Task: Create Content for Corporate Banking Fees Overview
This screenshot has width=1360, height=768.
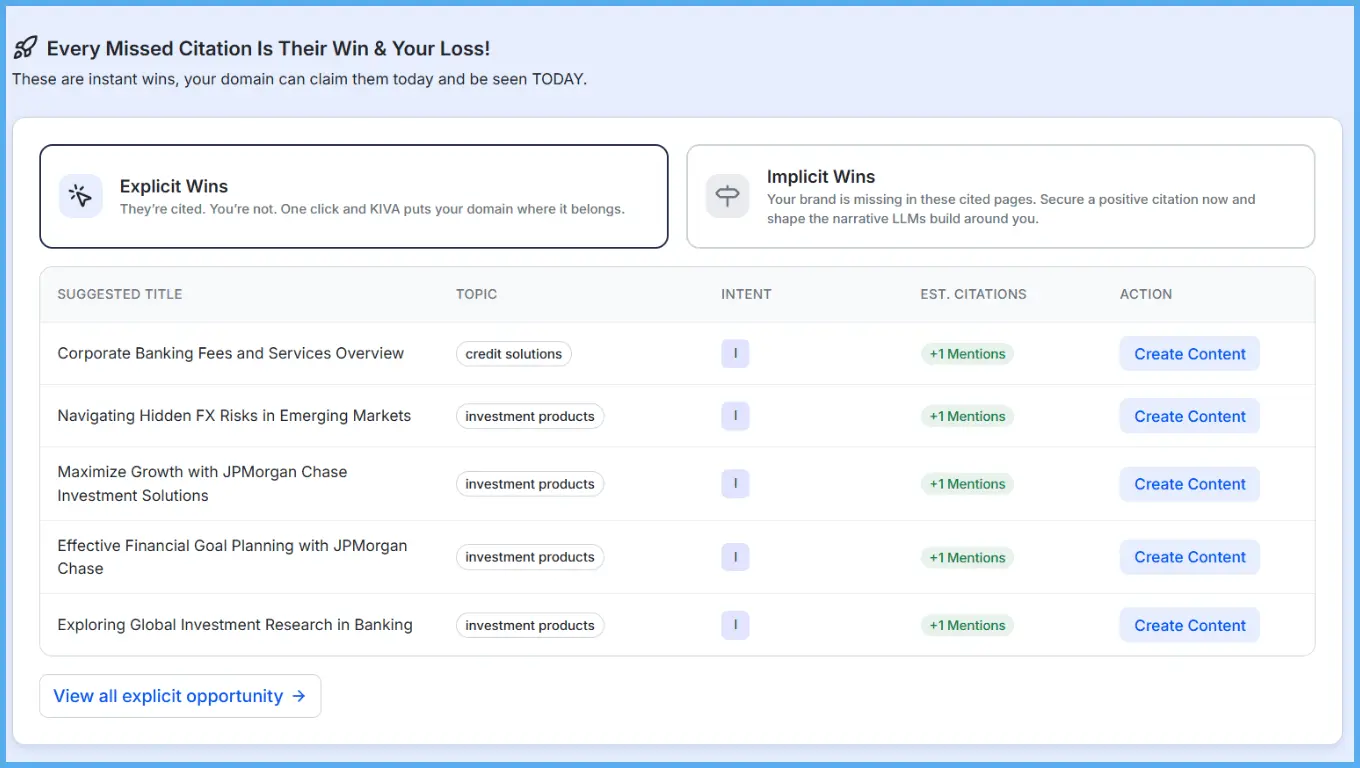Action: click(1189, 353)
